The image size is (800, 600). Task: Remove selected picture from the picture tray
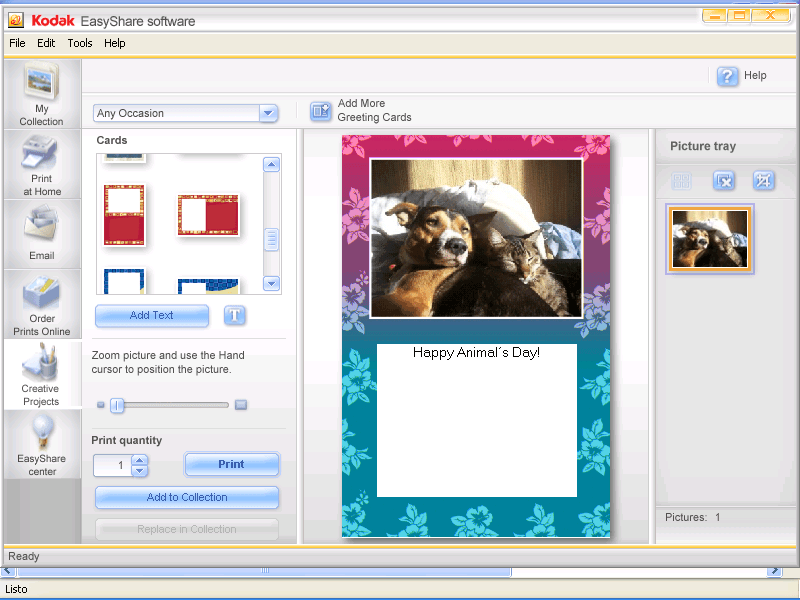(724, 181)
